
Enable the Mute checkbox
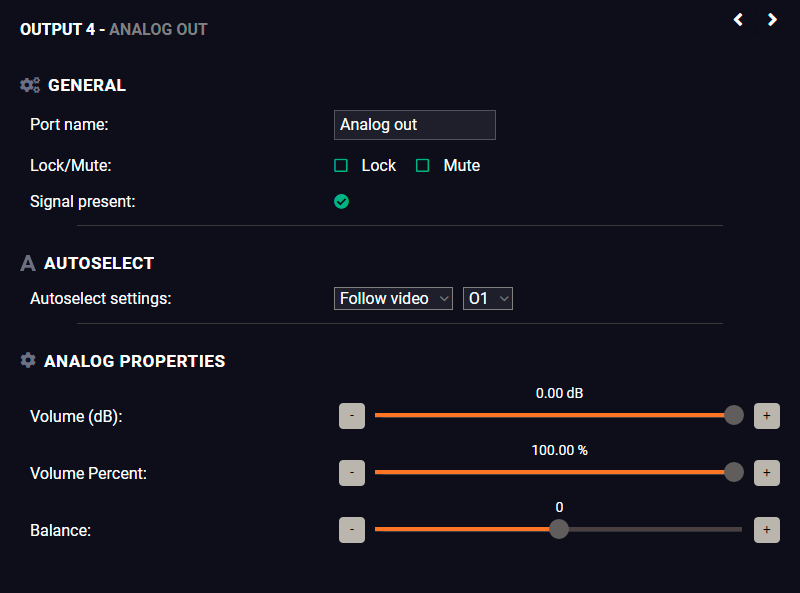point(422,165)
